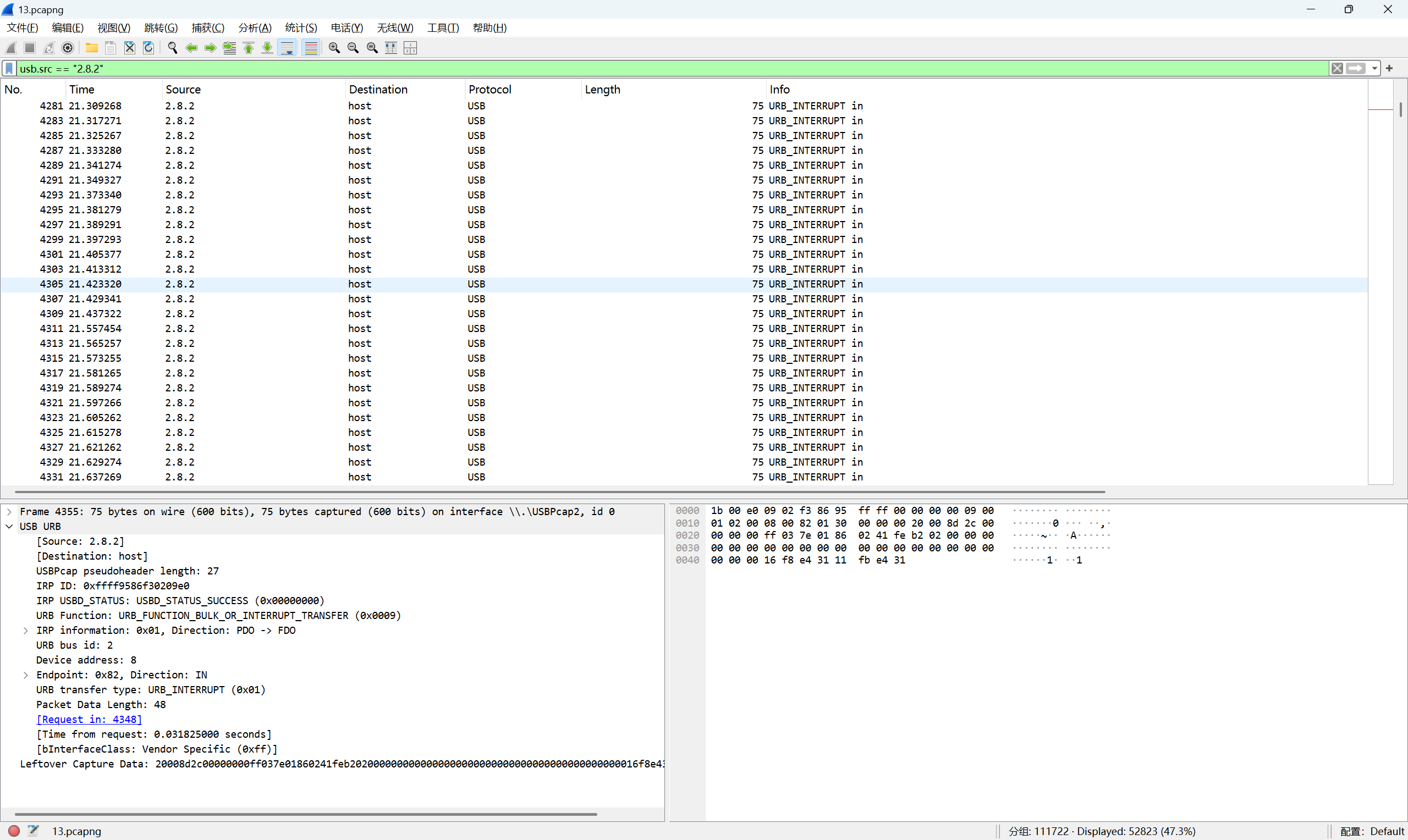Viewport: 1408px width, 840px height.
Task: Save this capture file icon
Action: [111, 48]
